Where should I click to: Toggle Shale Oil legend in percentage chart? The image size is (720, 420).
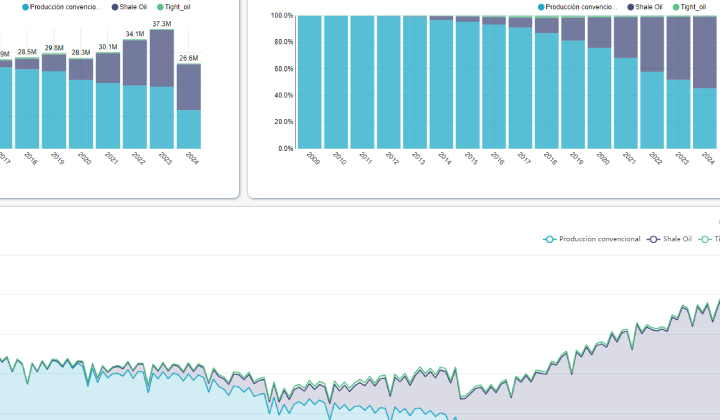pos(645,7)
